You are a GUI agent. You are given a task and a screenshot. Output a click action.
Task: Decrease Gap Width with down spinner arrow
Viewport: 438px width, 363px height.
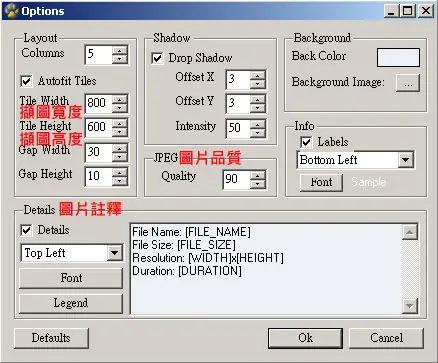[120, 157]
